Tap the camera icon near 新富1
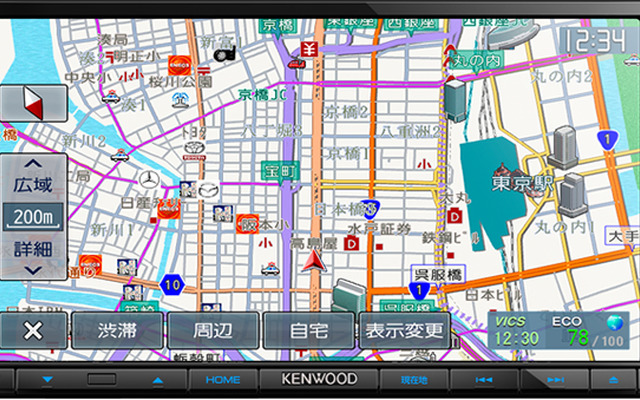This screenshot has width=640, height=400. [x=225, y=53]
